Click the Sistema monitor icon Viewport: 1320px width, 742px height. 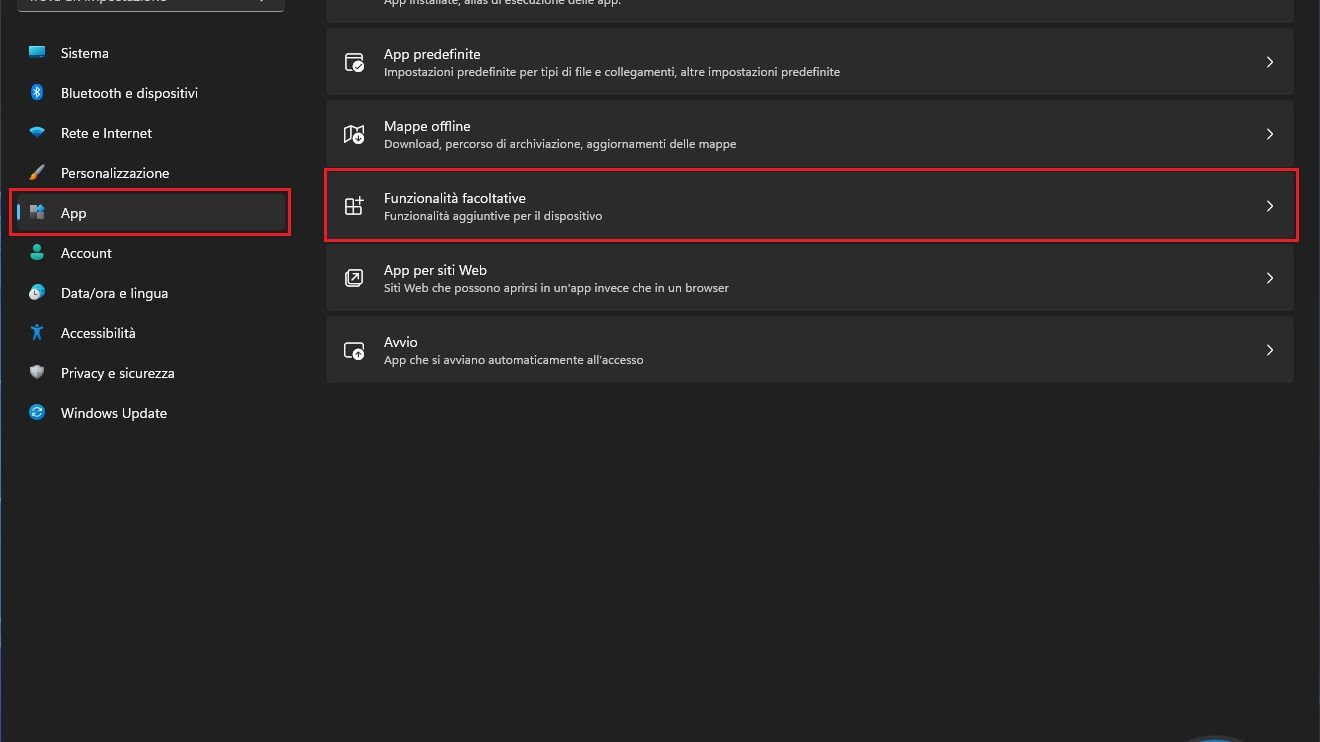tap(37, 53)
